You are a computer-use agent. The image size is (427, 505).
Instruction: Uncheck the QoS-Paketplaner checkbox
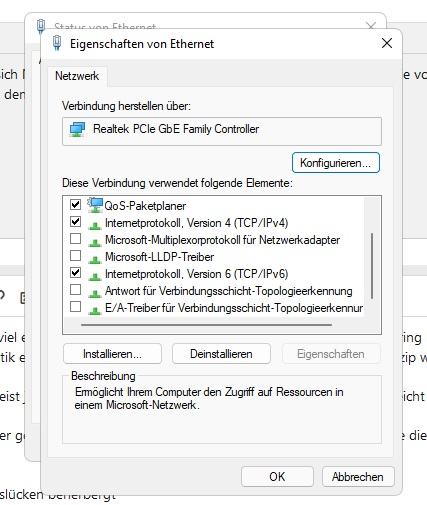point(75,205)
